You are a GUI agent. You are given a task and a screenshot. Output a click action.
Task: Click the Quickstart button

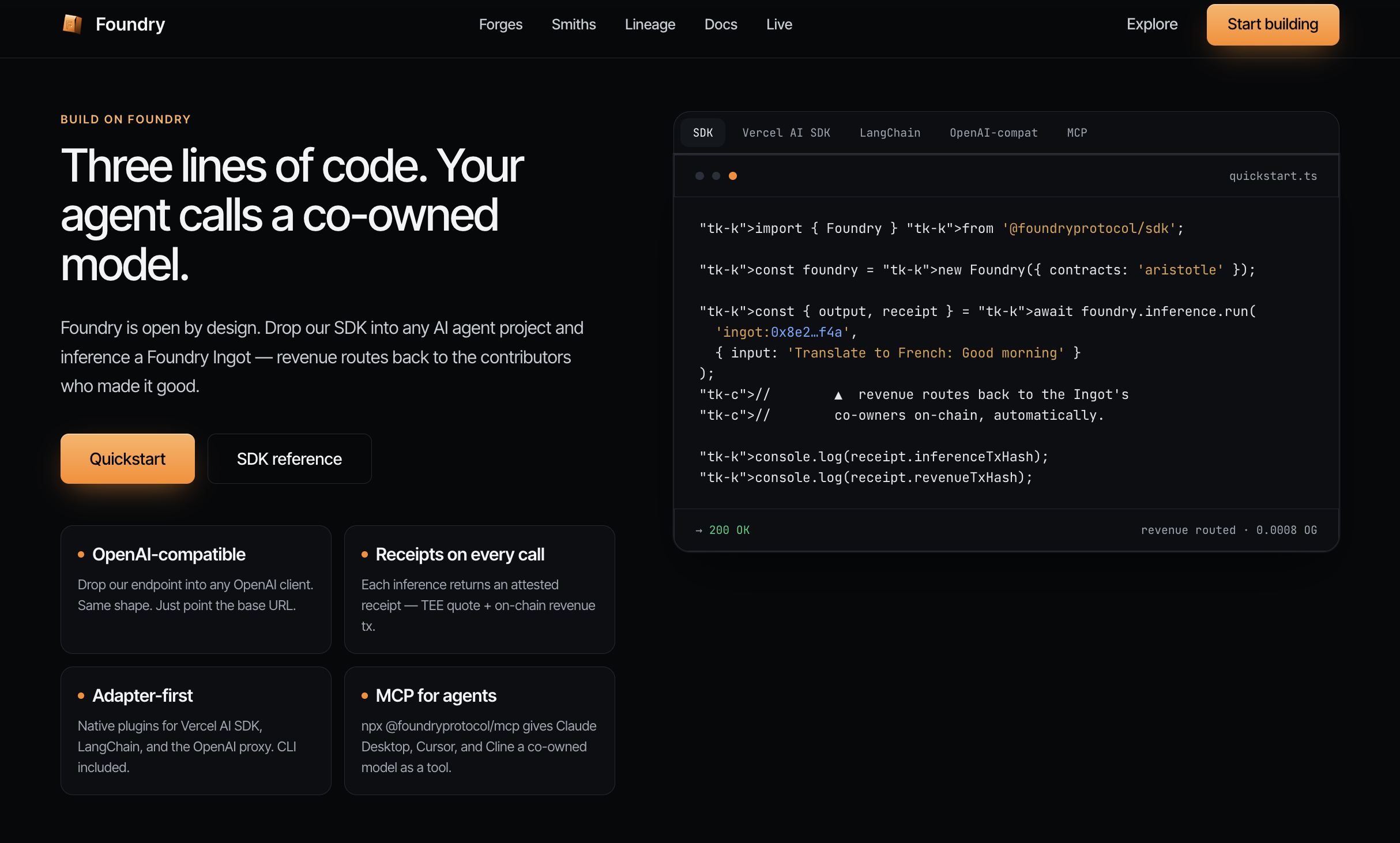click(127, 458)
